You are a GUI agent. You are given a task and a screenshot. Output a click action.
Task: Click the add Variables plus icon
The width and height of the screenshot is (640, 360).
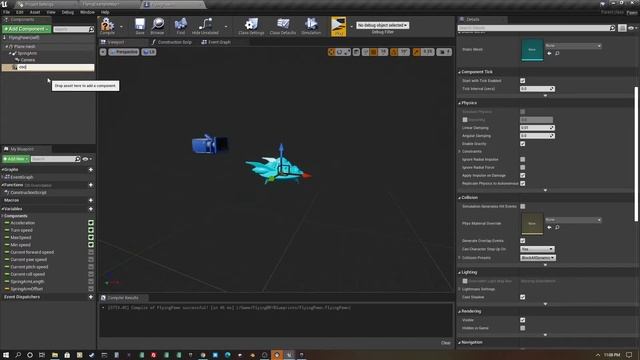pyautogui.click(x=91, y=209)
